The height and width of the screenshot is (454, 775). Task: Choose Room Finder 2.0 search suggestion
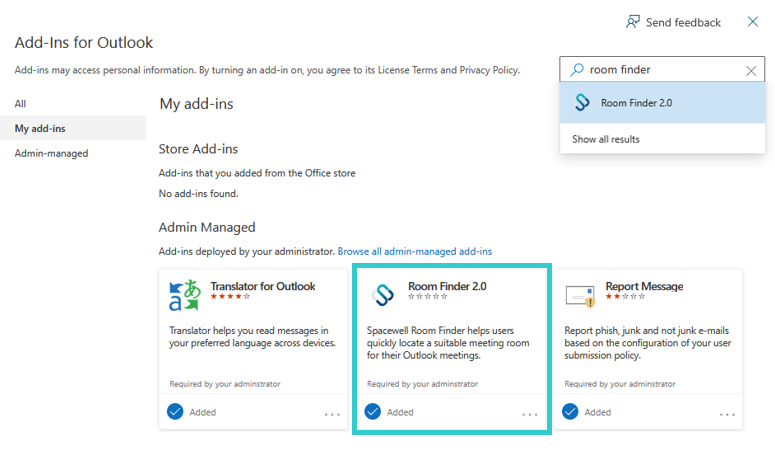pos(662,103)
